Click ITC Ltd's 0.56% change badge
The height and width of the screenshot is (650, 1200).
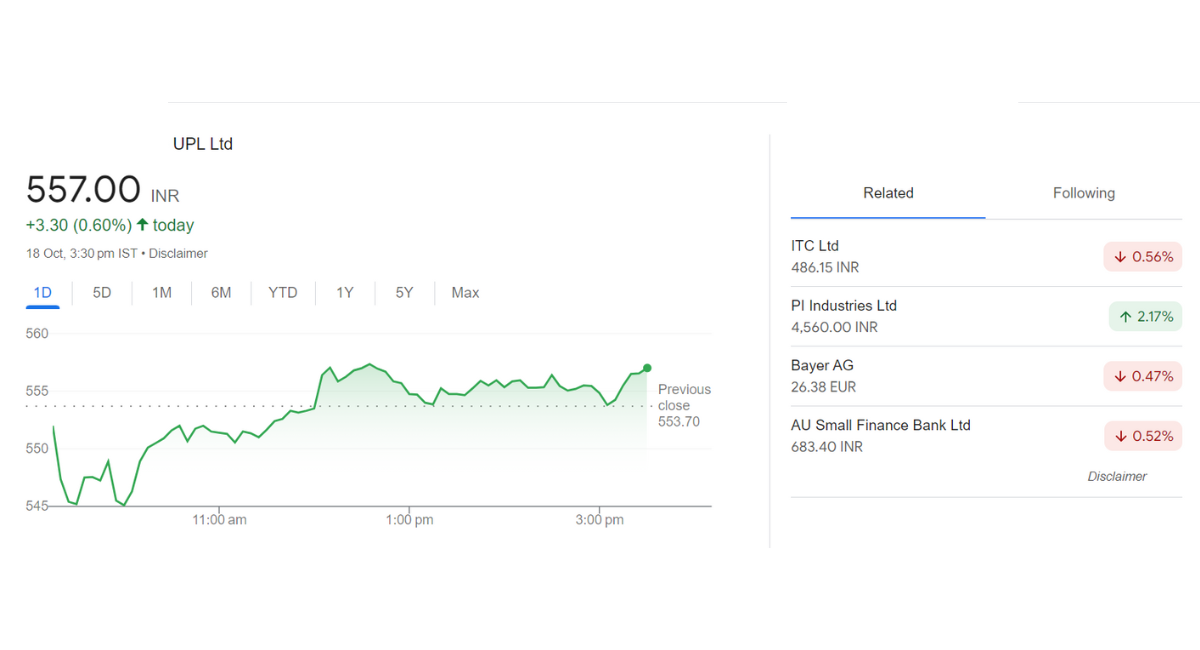tap(1143, 257)
